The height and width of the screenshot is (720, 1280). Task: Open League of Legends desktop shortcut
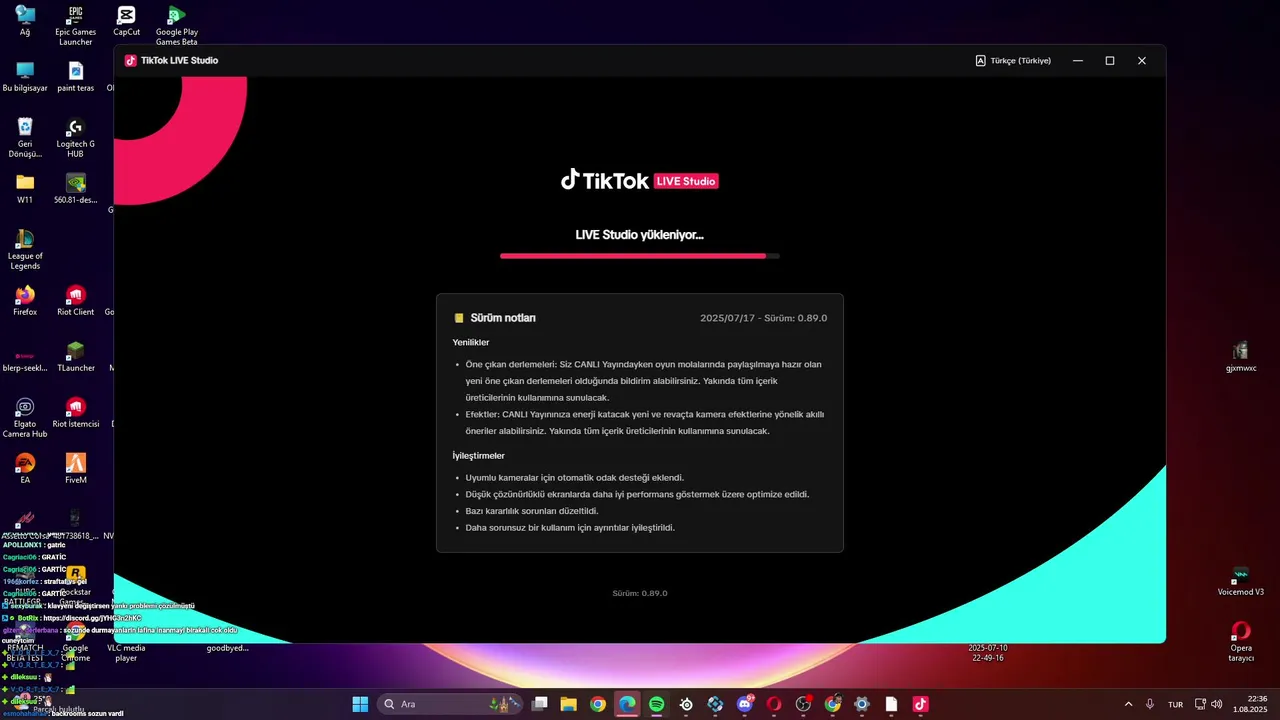[25, 250]
